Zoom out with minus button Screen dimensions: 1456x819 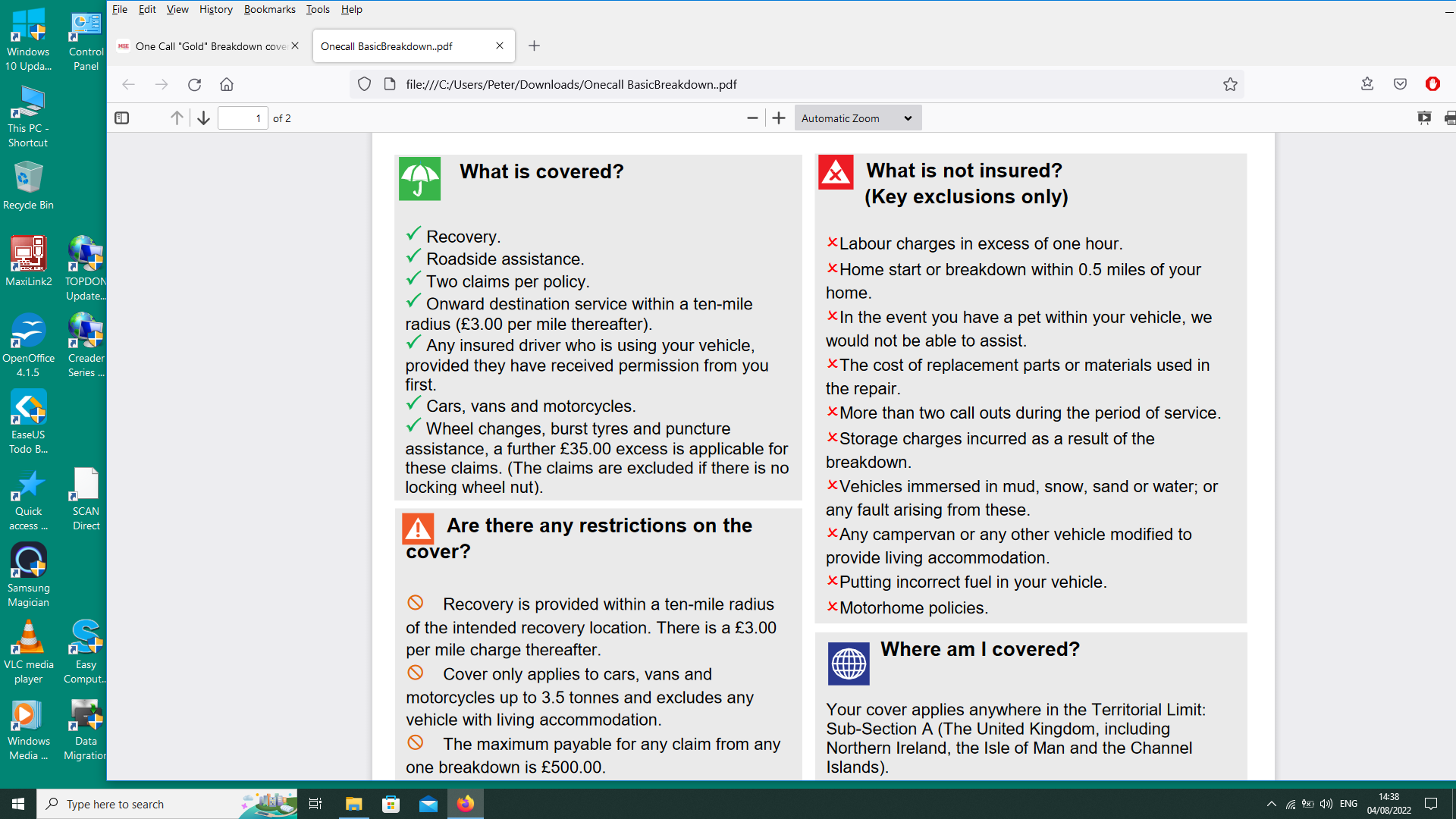click(752, 118)
